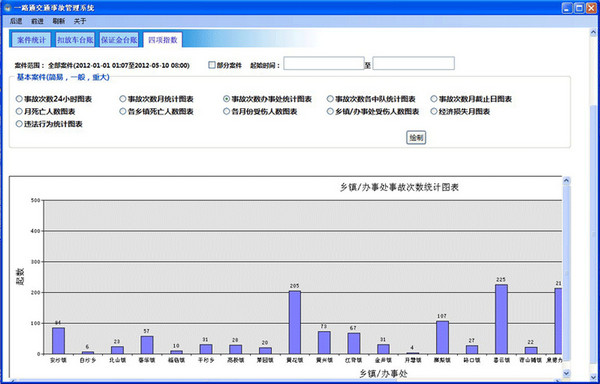Focus the end time field after 至
The width and height of the screenshot is (600, 384).
click(414, 63)
